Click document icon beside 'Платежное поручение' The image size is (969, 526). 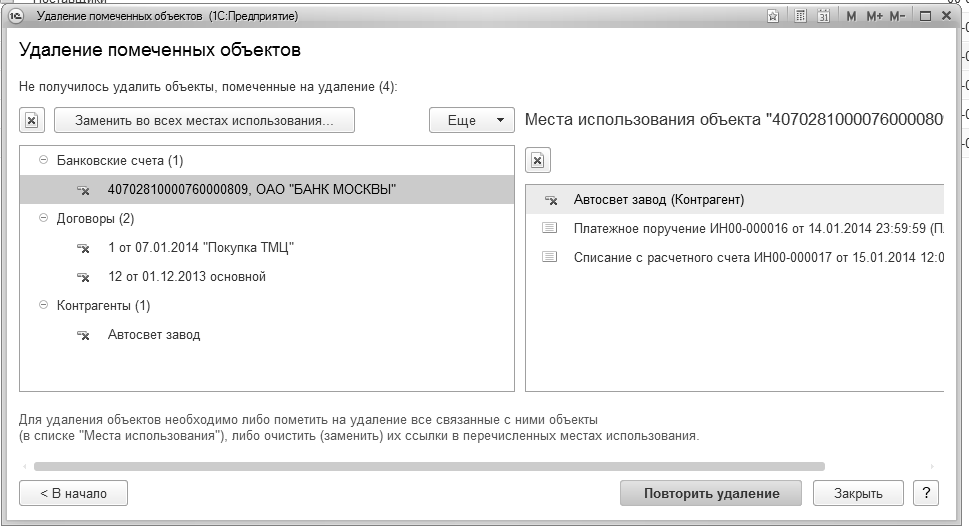[x=549, y=228]
